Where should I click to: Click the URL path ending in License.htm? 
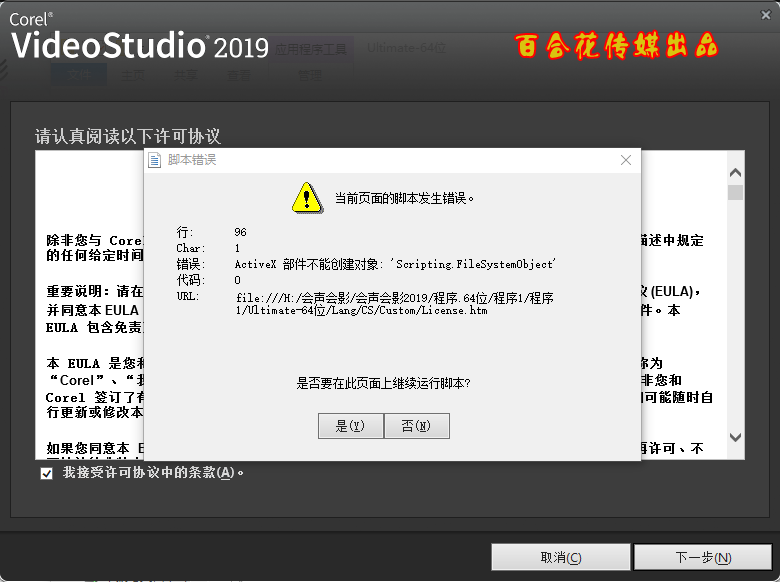tap(395, 304)
